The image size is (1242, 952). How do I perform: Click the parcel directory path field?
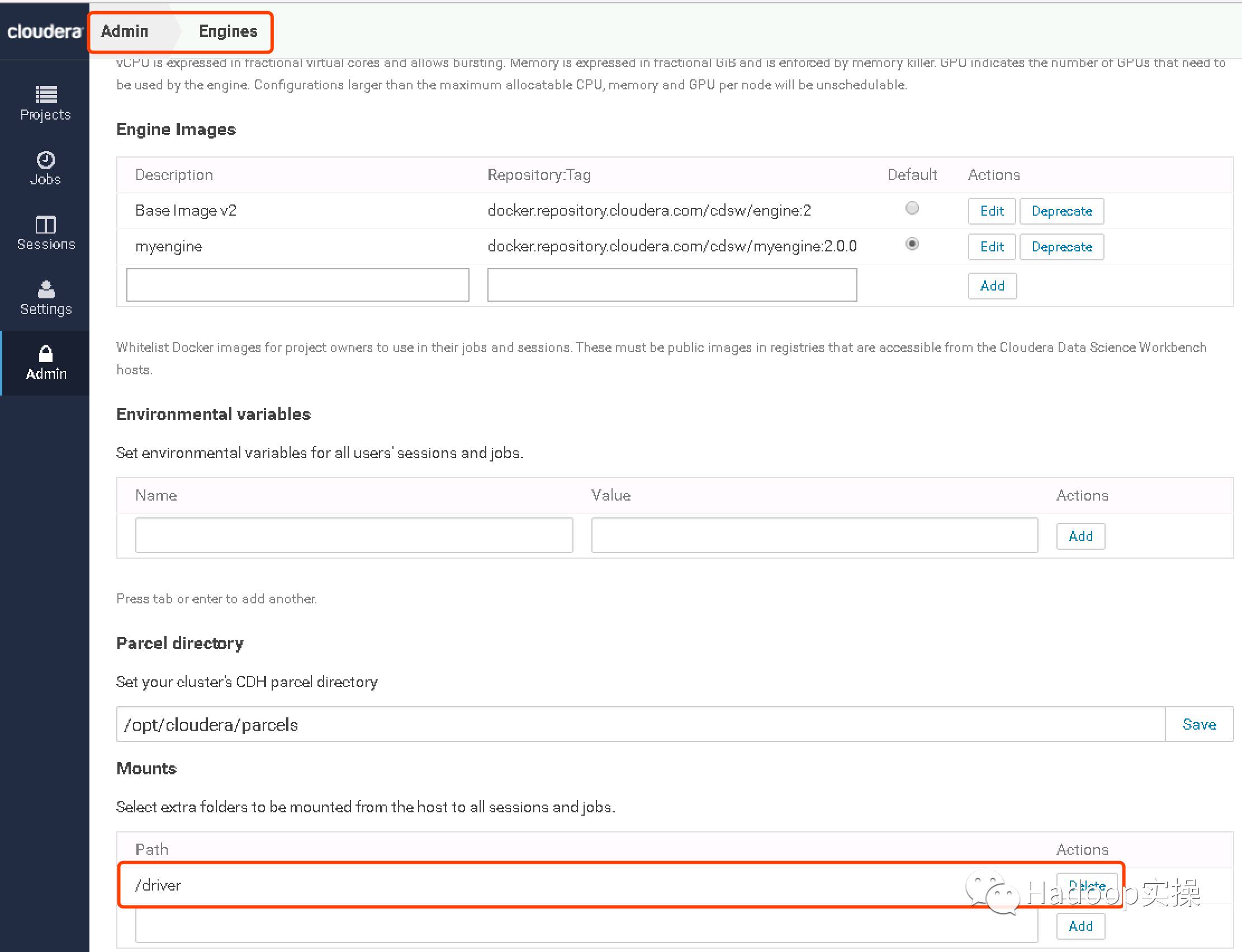click(x=641, y=724)
